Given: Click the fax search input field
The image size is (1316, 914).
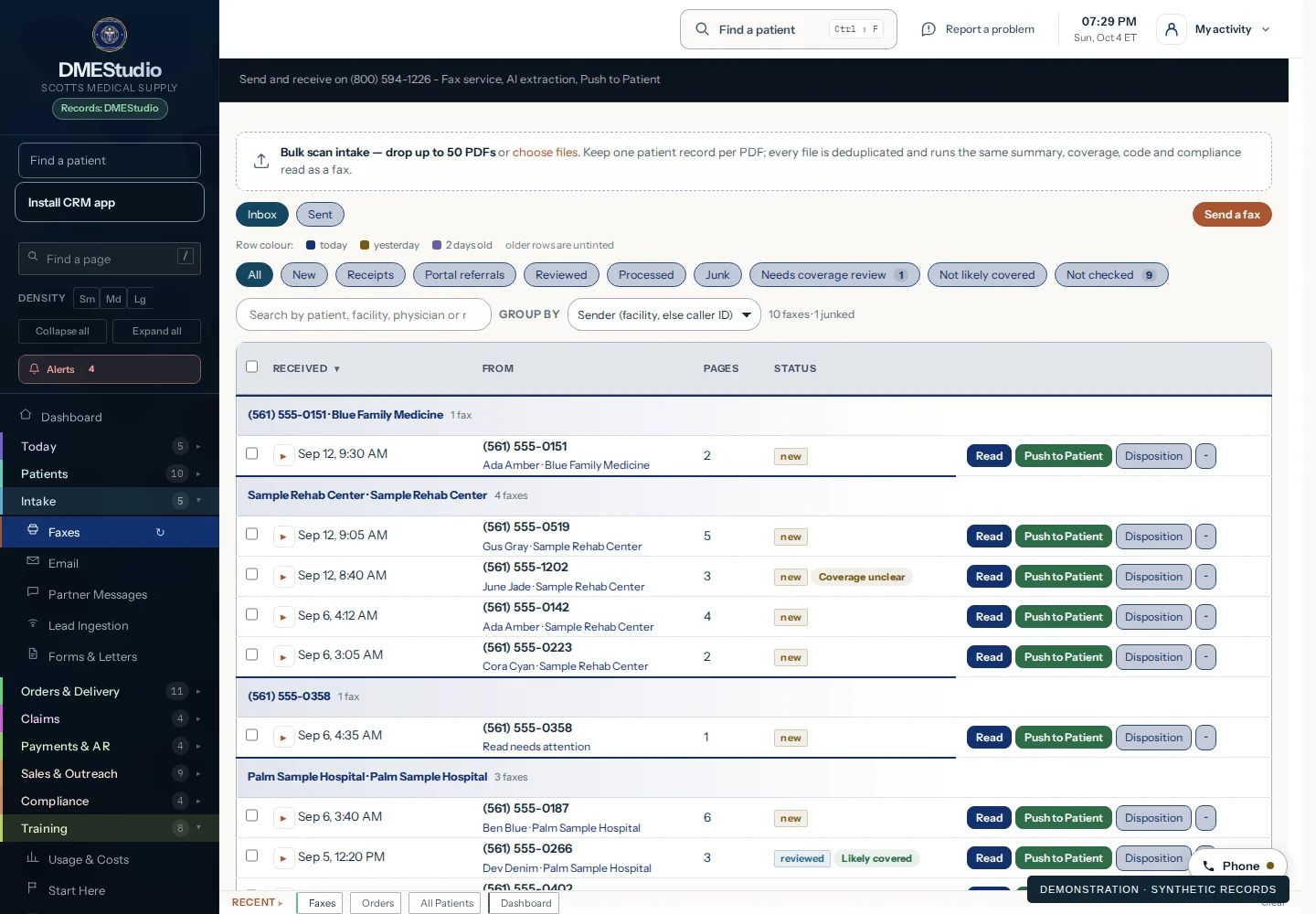Looking at the screenshot, I should click(364, 314).
